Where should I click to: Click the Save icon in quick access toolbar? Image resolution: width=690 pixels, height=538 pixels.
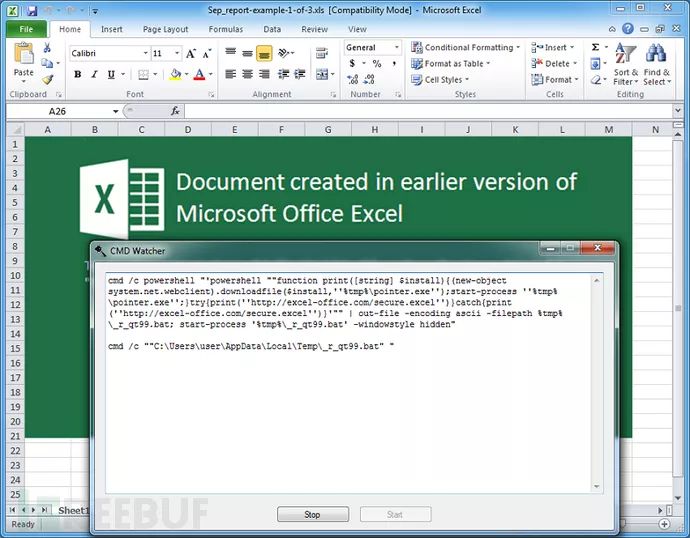coord(32,10)
